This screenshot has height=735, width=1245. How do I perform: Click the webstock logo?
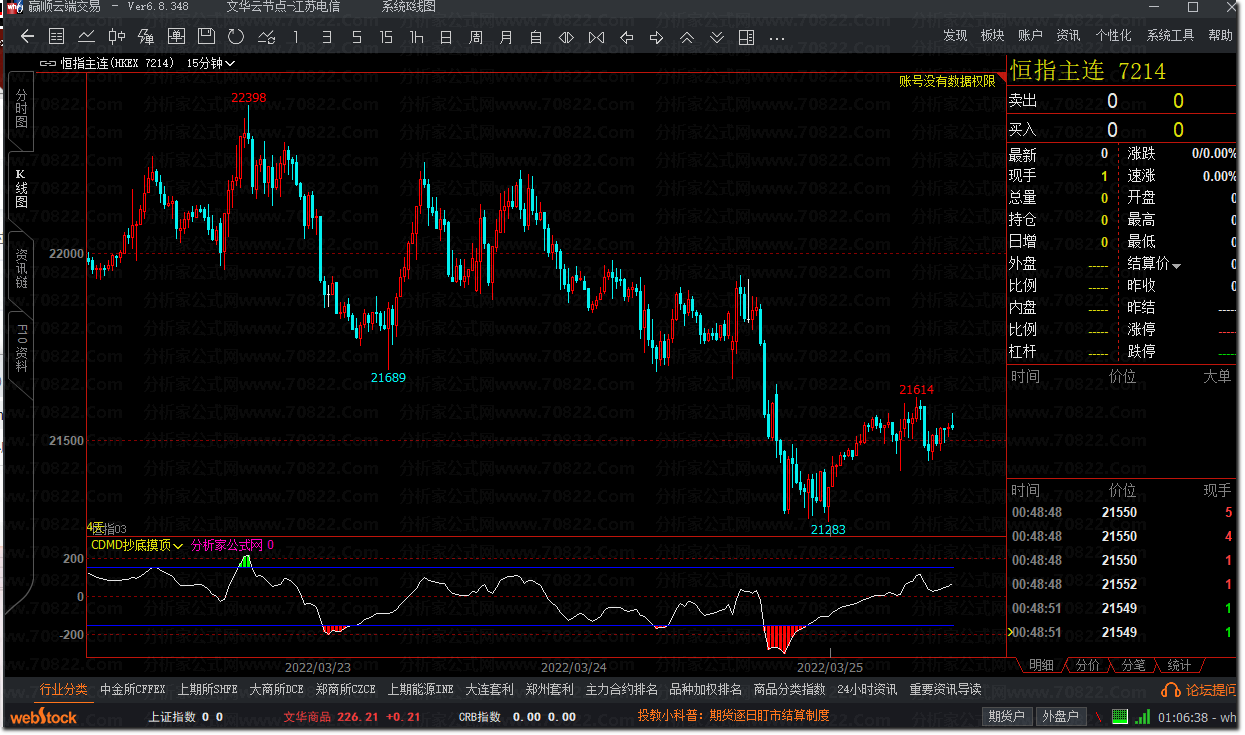pos(43,717)
